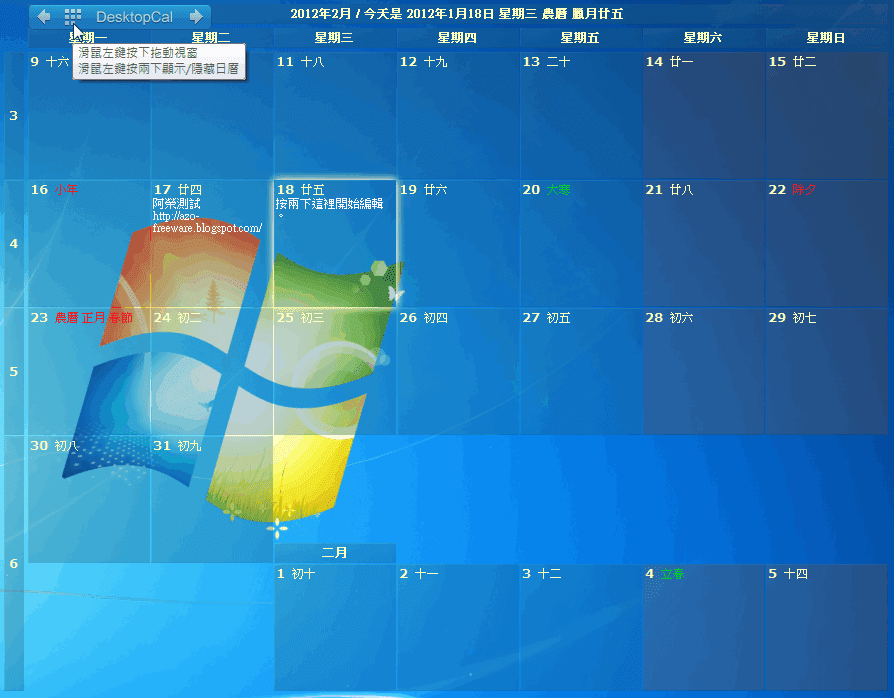This screenshot has height=698, width=894.
Task: Select the day cell for 30 初八
Action: (89, 500)
